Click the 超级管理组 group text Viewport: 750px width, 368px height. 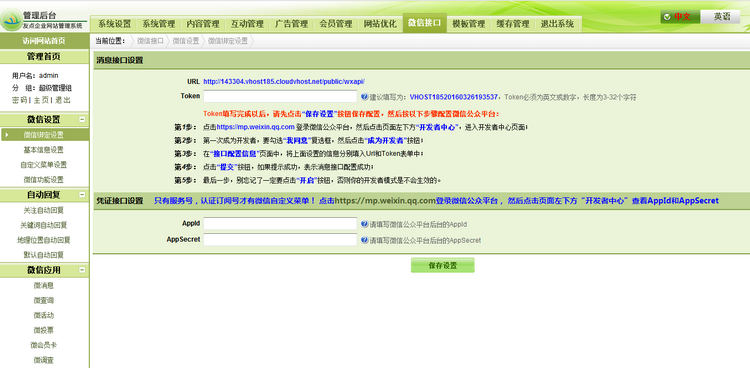[55, 88]
